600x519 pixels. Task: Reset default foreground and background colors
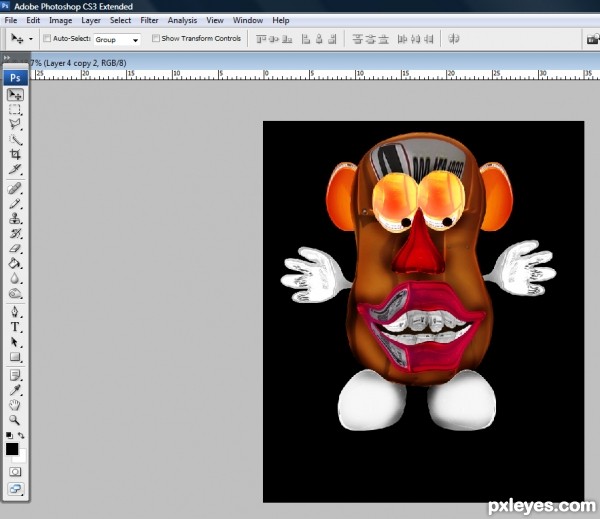click(9, 435)
